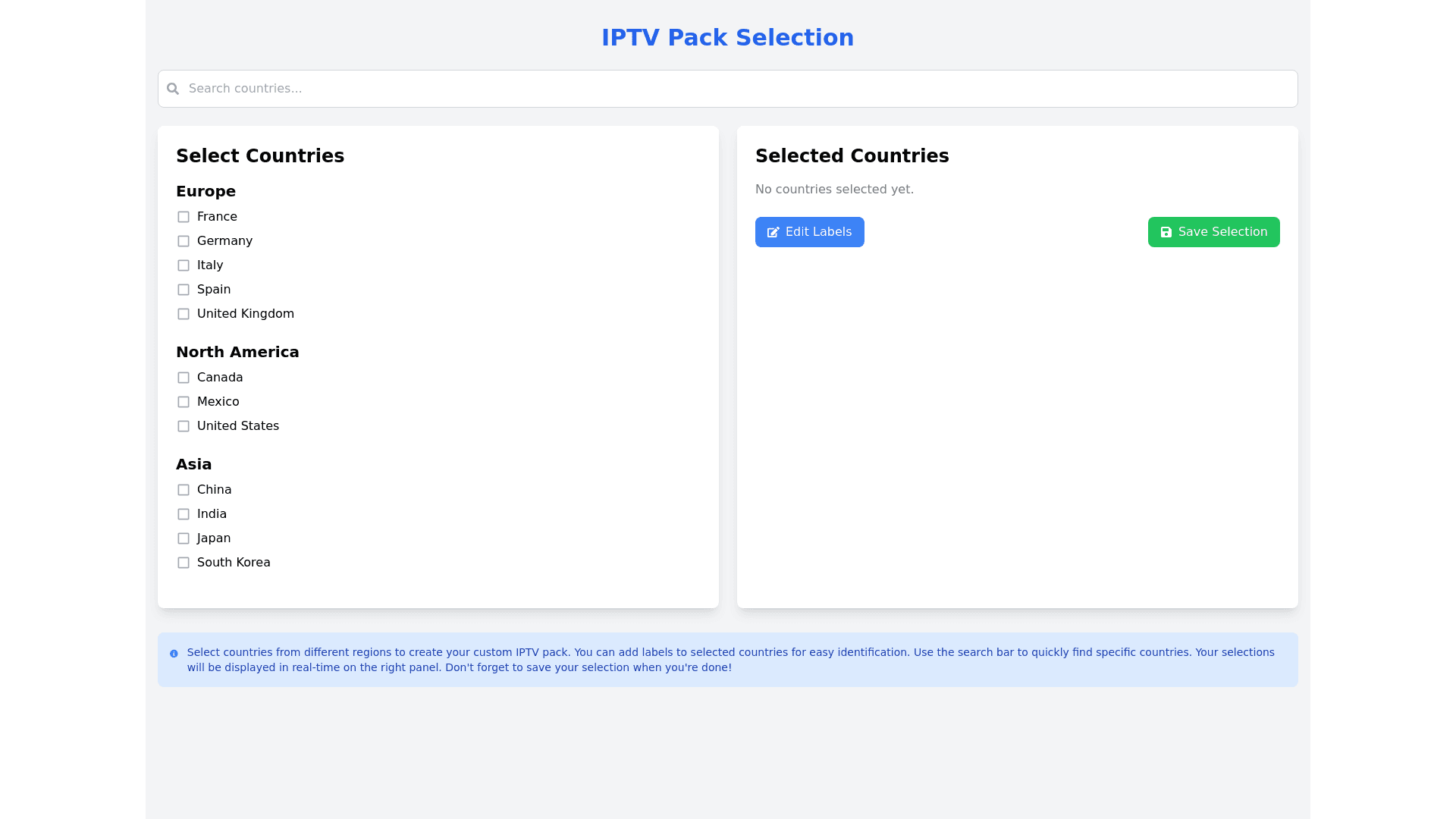
Task: Check the United Kingdom checkbox
Action: coord(184,314)
